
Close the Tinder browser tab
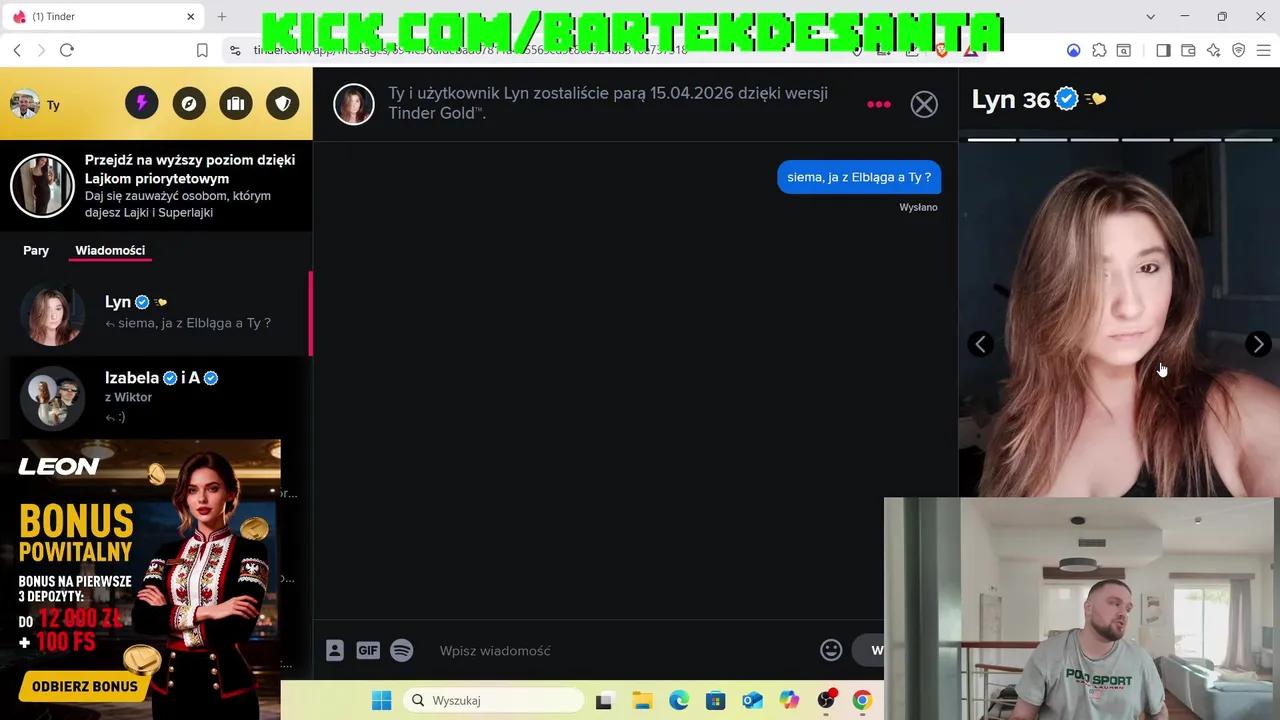[x=191, y=17]
